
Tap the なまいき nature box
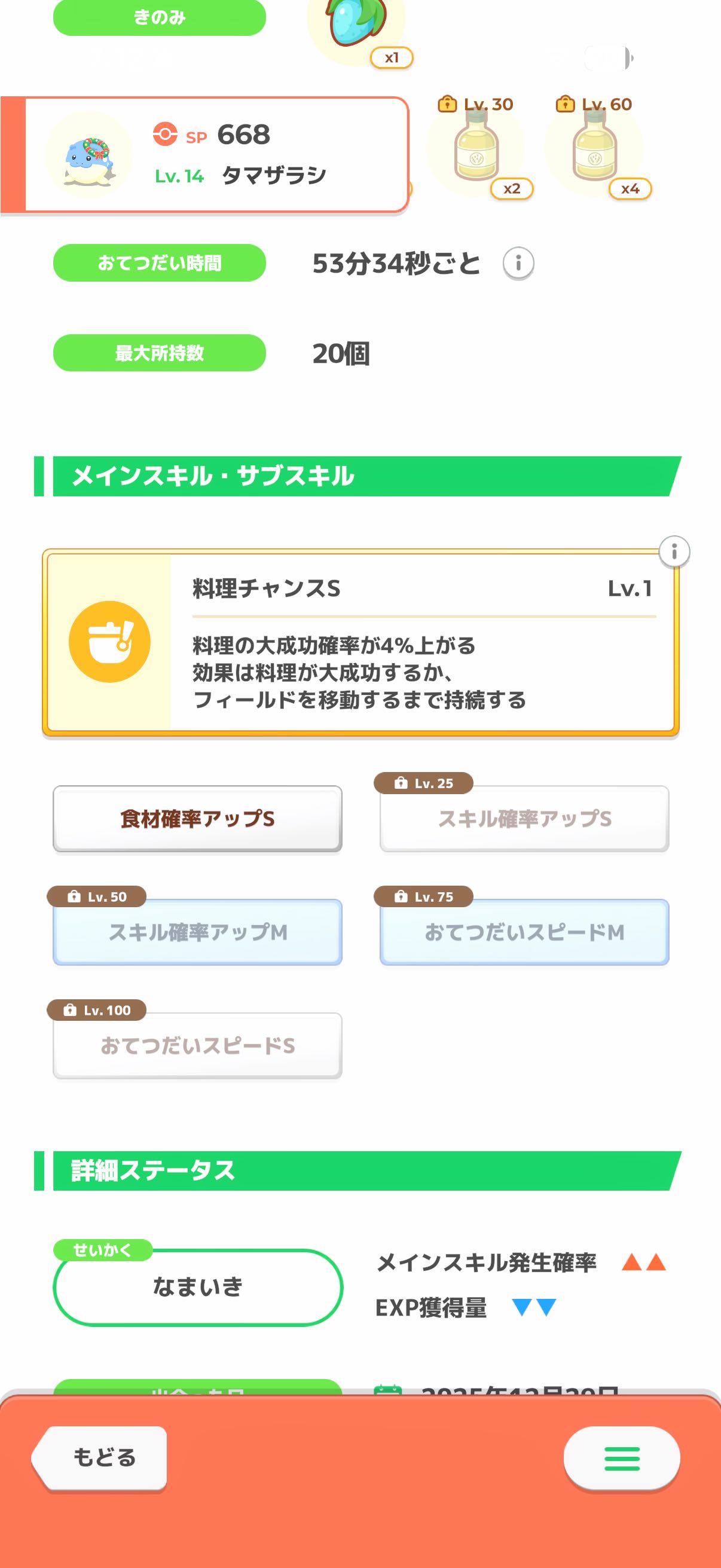point(198,1287)
